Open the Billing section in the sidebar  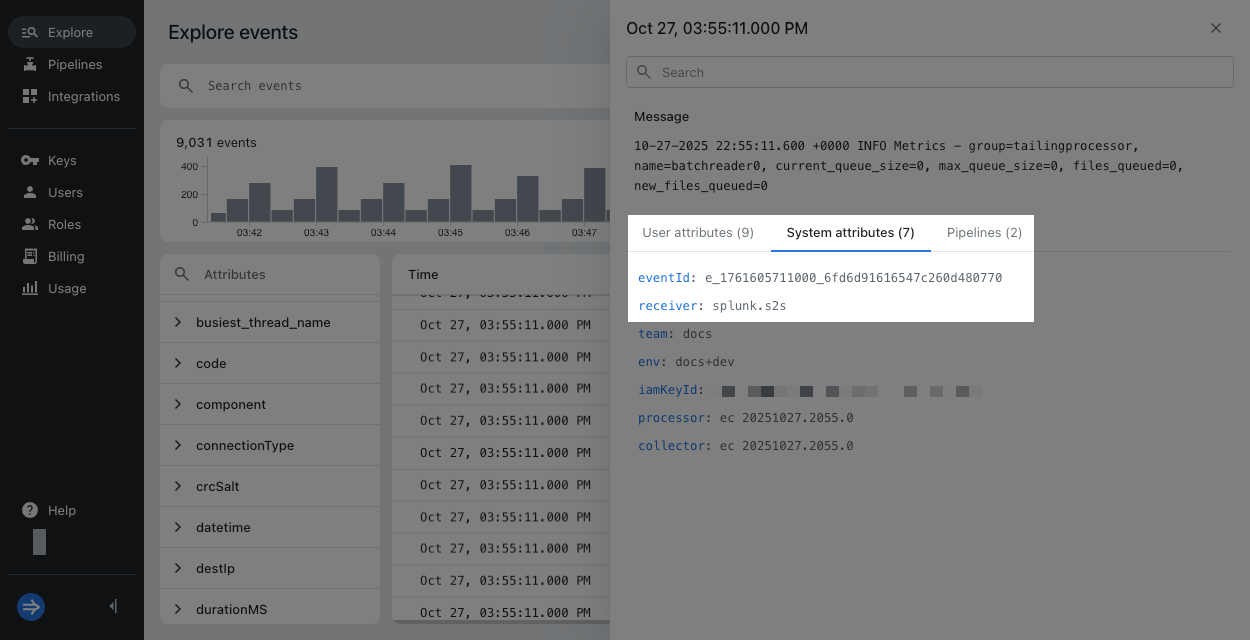tap(64, 256)
